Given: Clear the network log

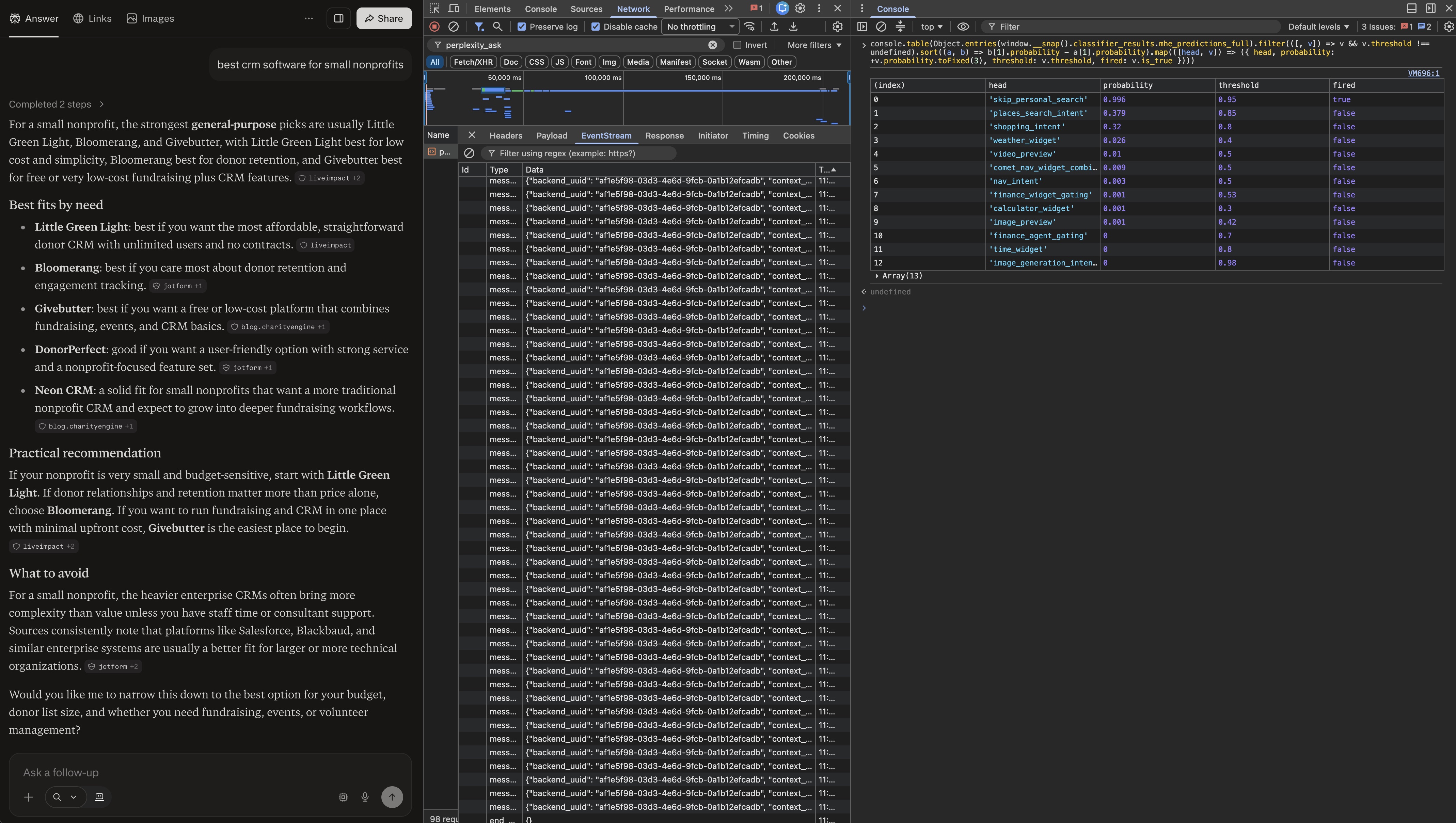Looking at the screenshot, I should pos(454,27).
